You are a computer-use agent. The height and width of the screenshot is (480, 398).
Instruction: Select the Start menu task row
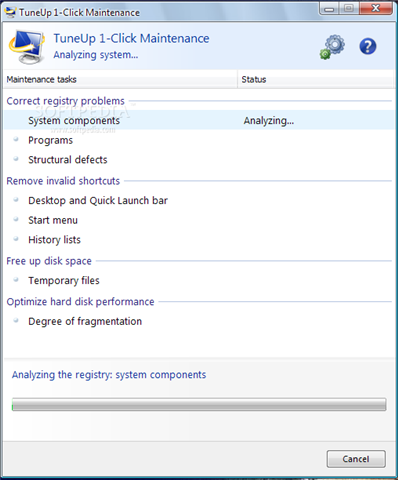[x=199, y=220]
